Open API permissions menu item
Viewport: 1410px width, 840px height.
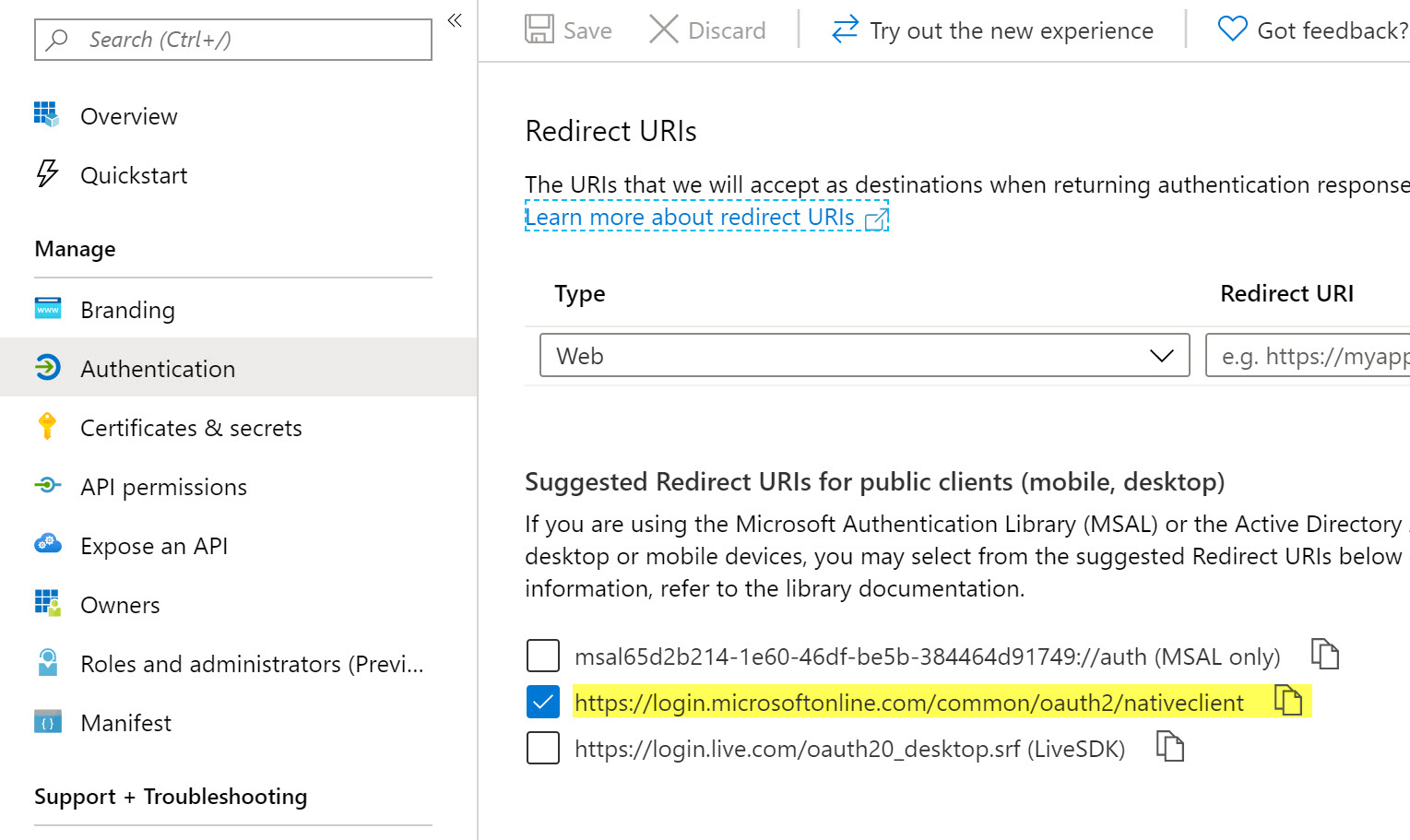163,487
